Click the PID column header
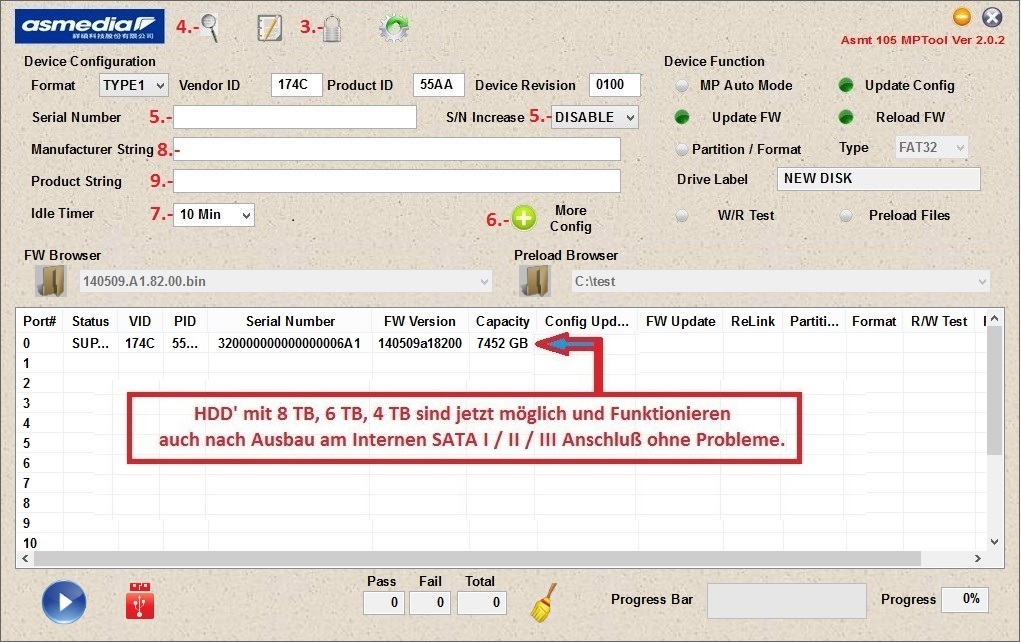 click(185, 322)
